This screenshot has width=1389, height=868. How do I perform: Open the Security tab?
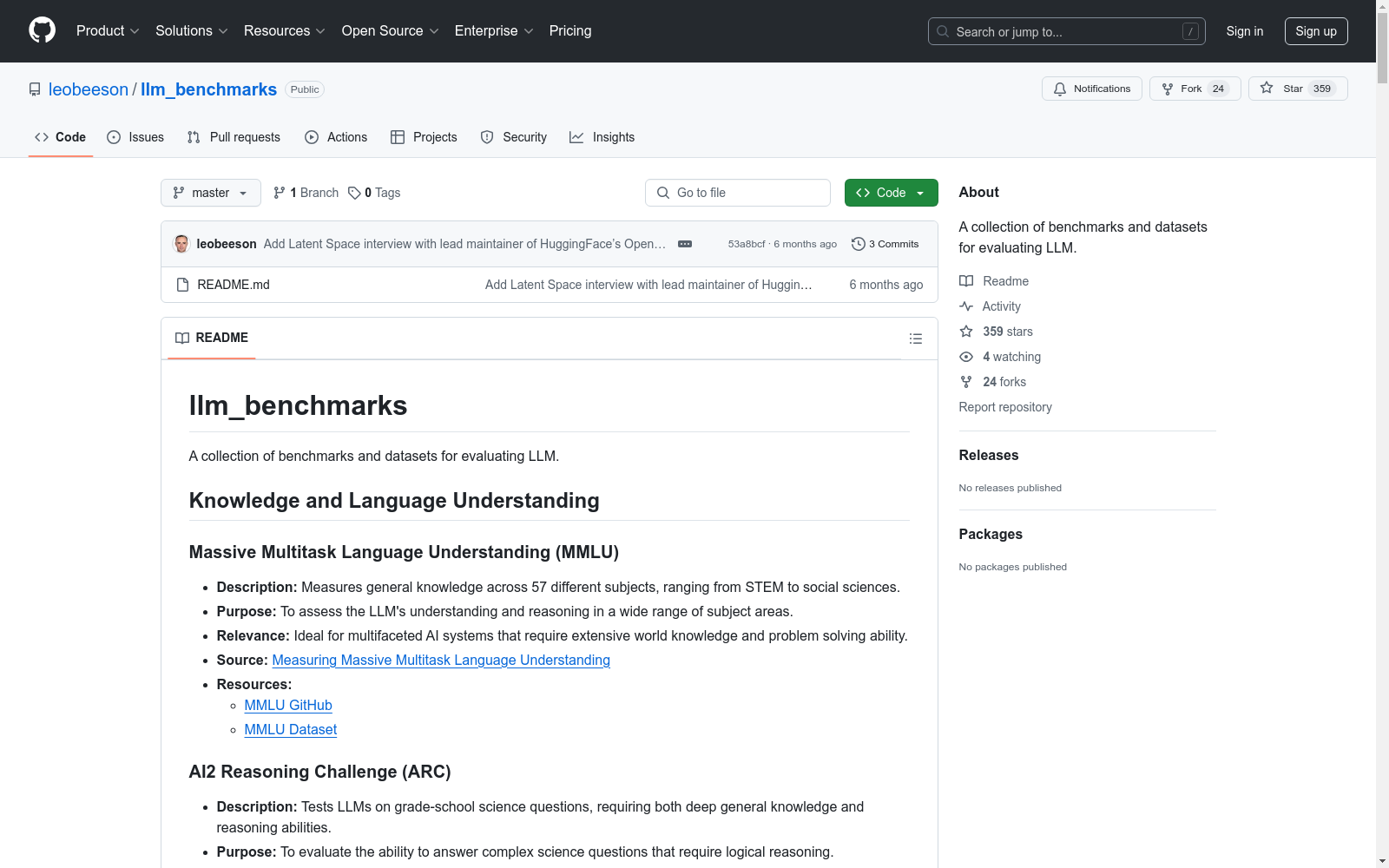point(514,137)
